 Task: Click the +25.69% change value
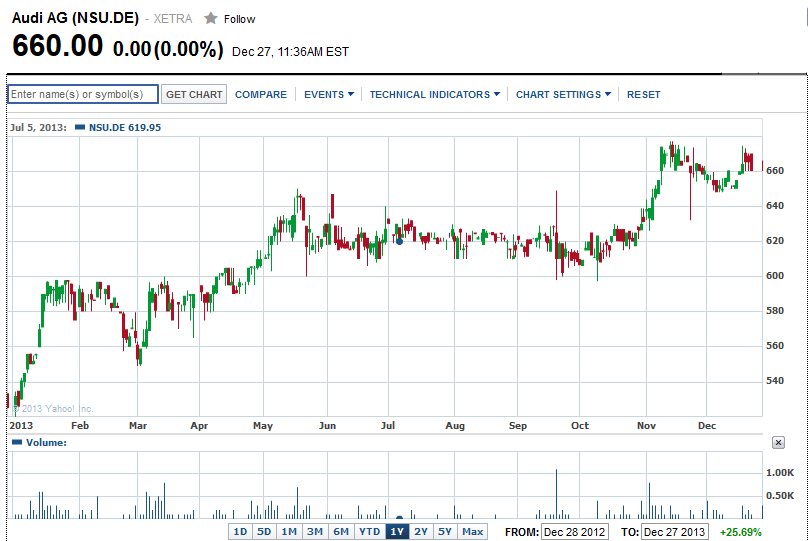point(740,532)
